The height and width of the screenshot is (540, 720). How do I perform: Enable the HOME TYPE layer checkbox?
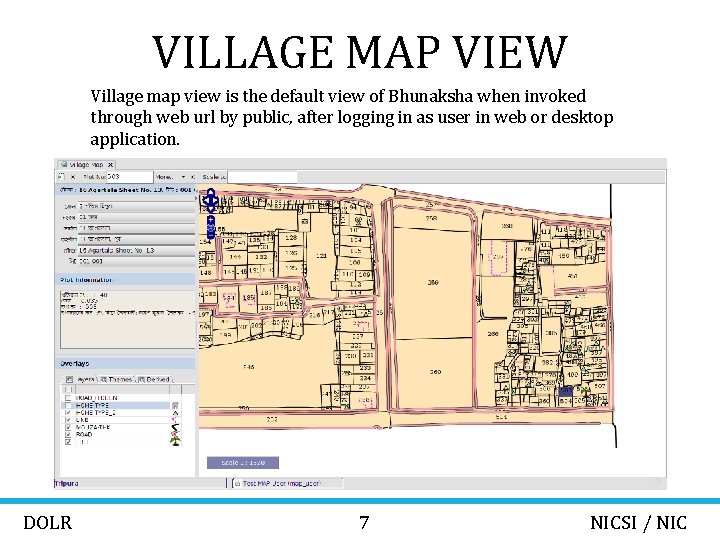[x=68, y=405]
